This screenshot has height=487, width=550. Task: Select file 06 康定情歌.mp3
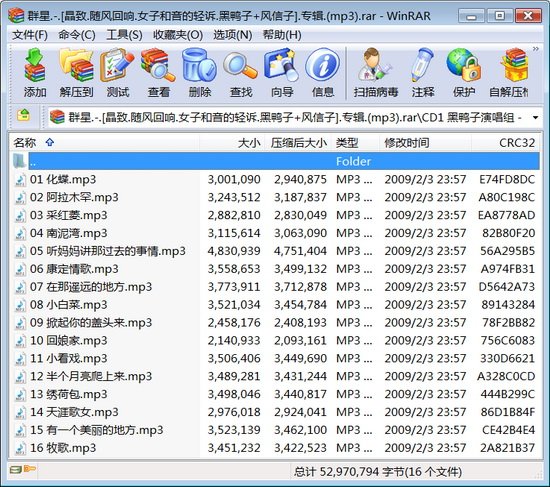coord(275,269)
